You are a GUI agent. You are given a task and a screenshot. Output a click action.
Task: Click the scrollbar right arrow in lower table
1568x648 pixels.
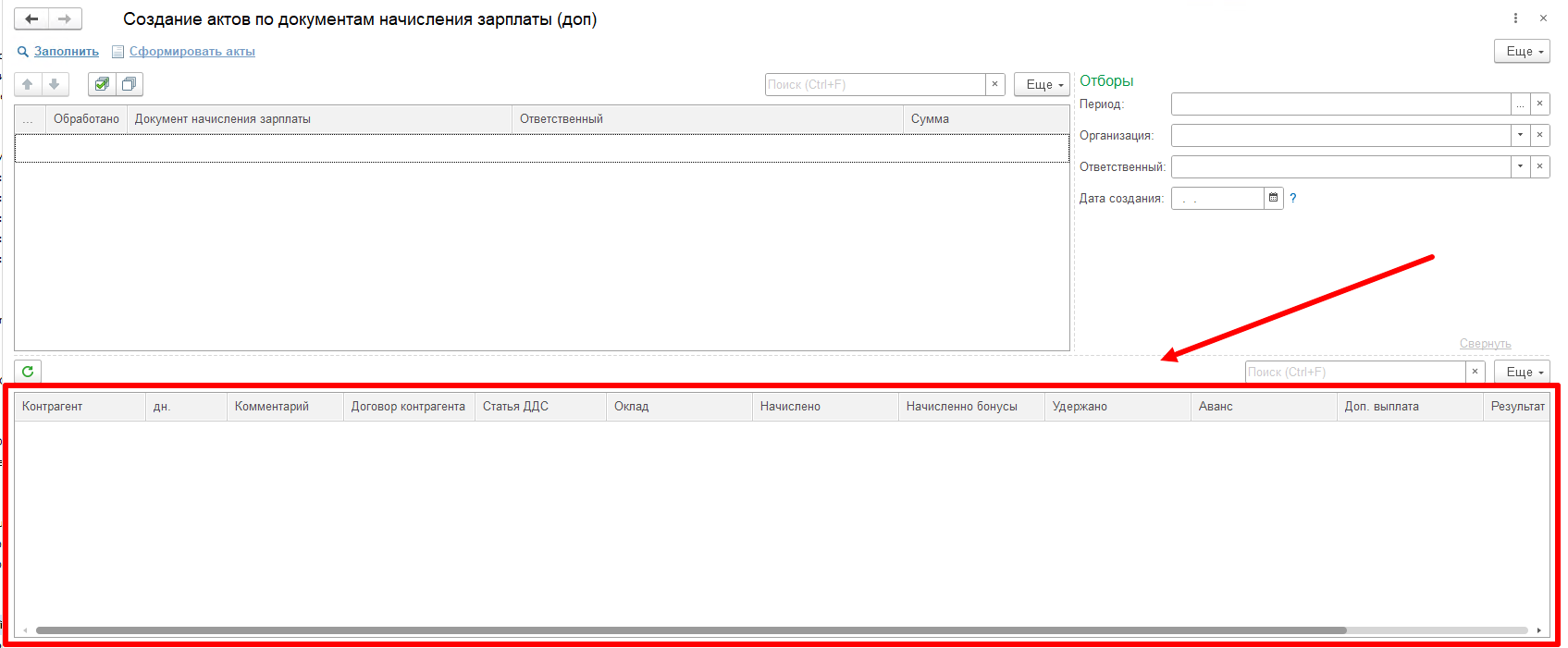[x=1539, y=630]
